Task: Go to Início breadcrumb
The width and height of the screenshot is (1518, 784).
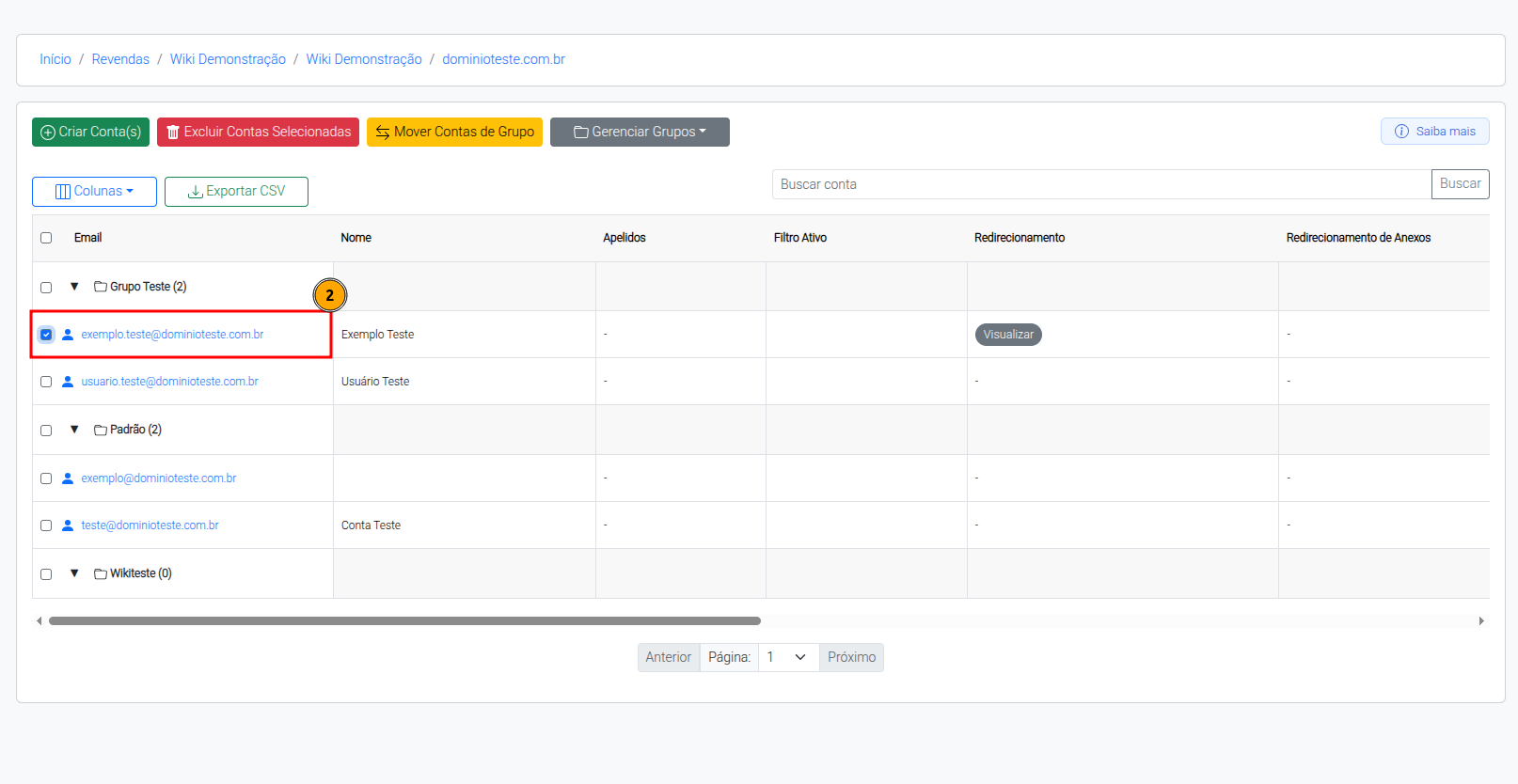Action: coord(55,59)
